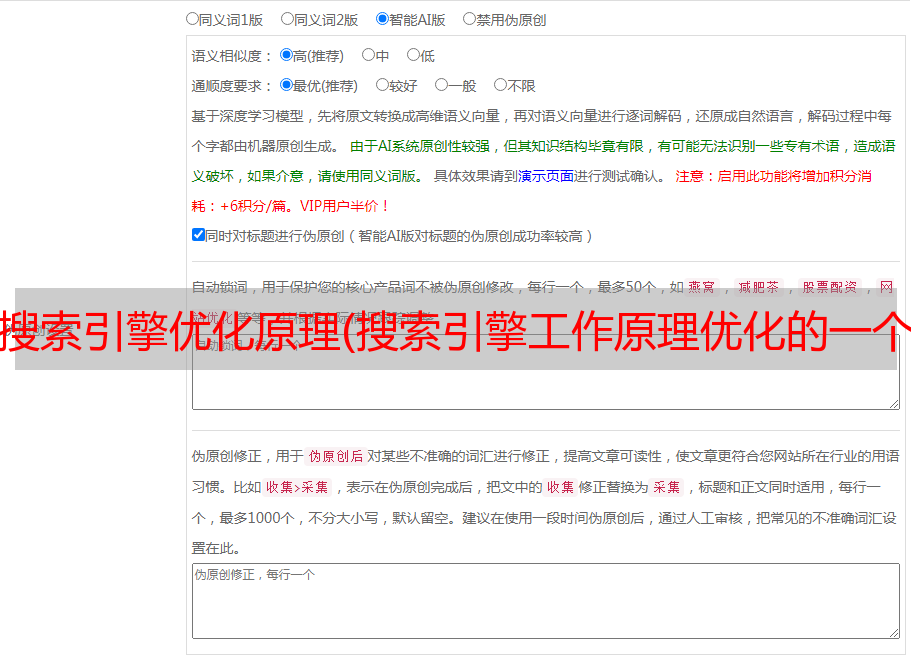Image resolution: width=911 pixels, height=658 pixels.
Task: Click into the 伪原创修正 text area
Action: click(x=546, y=601)
